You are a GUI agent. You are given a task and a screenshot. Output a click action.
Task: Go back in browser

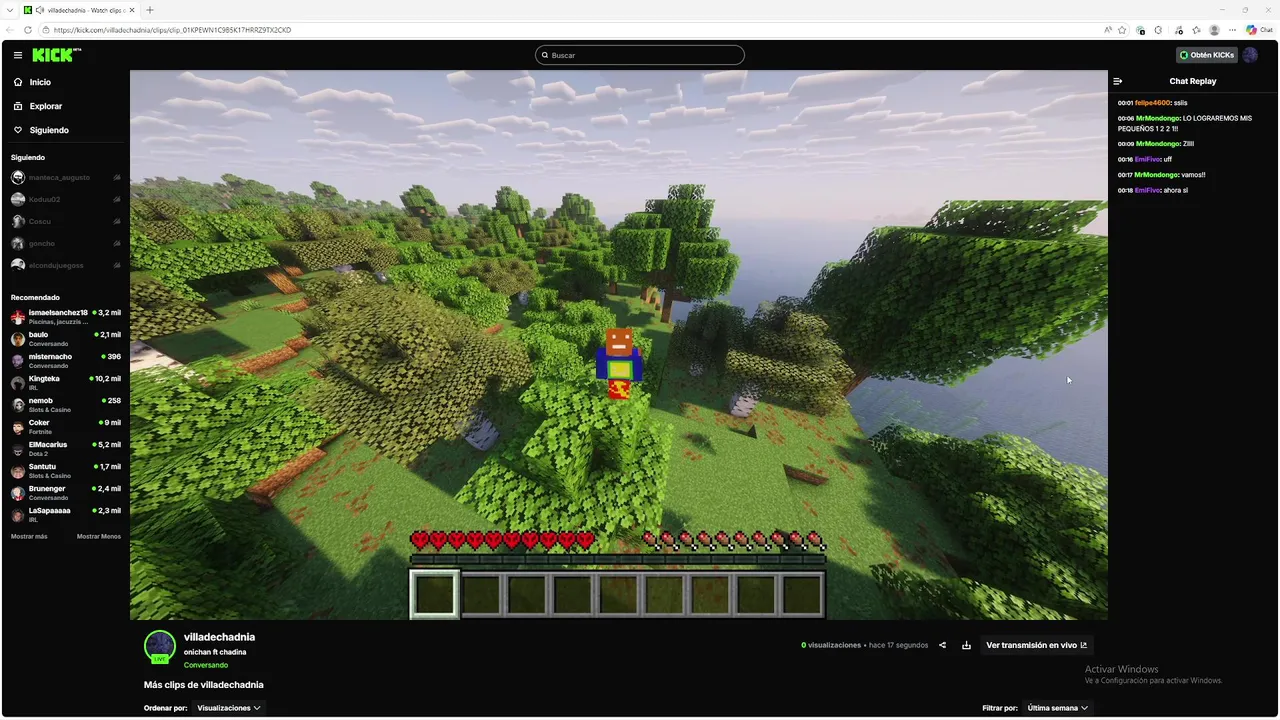click(x=10, y=30)
